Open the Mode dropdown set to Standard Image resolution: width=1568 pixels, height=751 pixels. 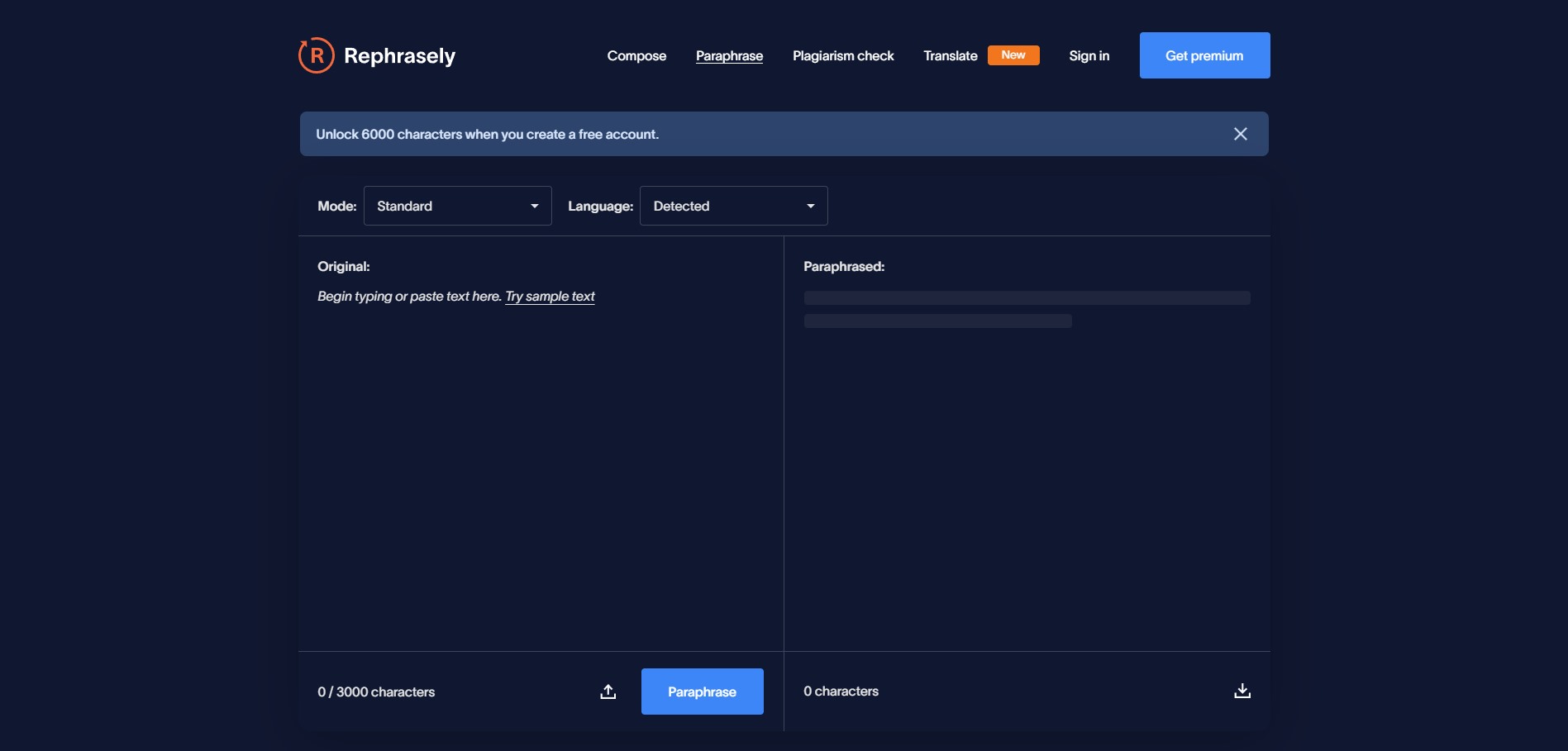(457, 206)
